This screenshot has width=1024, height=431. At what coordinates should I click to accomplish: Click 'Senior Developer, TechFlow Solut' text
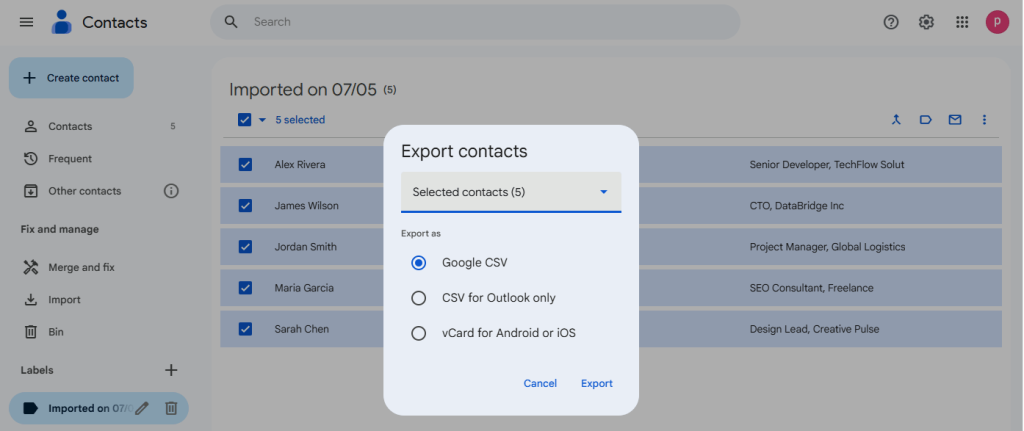point(827,165)
